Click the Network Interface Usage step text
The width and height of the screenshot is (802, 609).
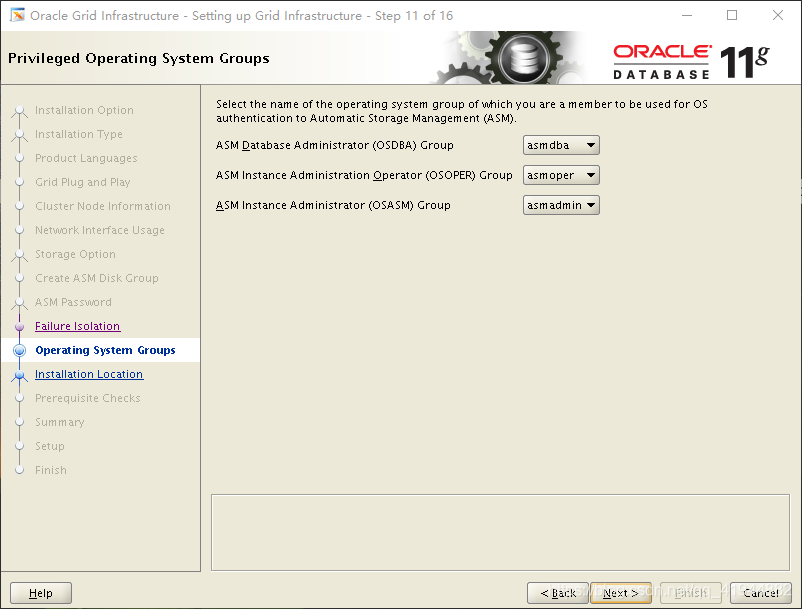click(x=100, y=231)
